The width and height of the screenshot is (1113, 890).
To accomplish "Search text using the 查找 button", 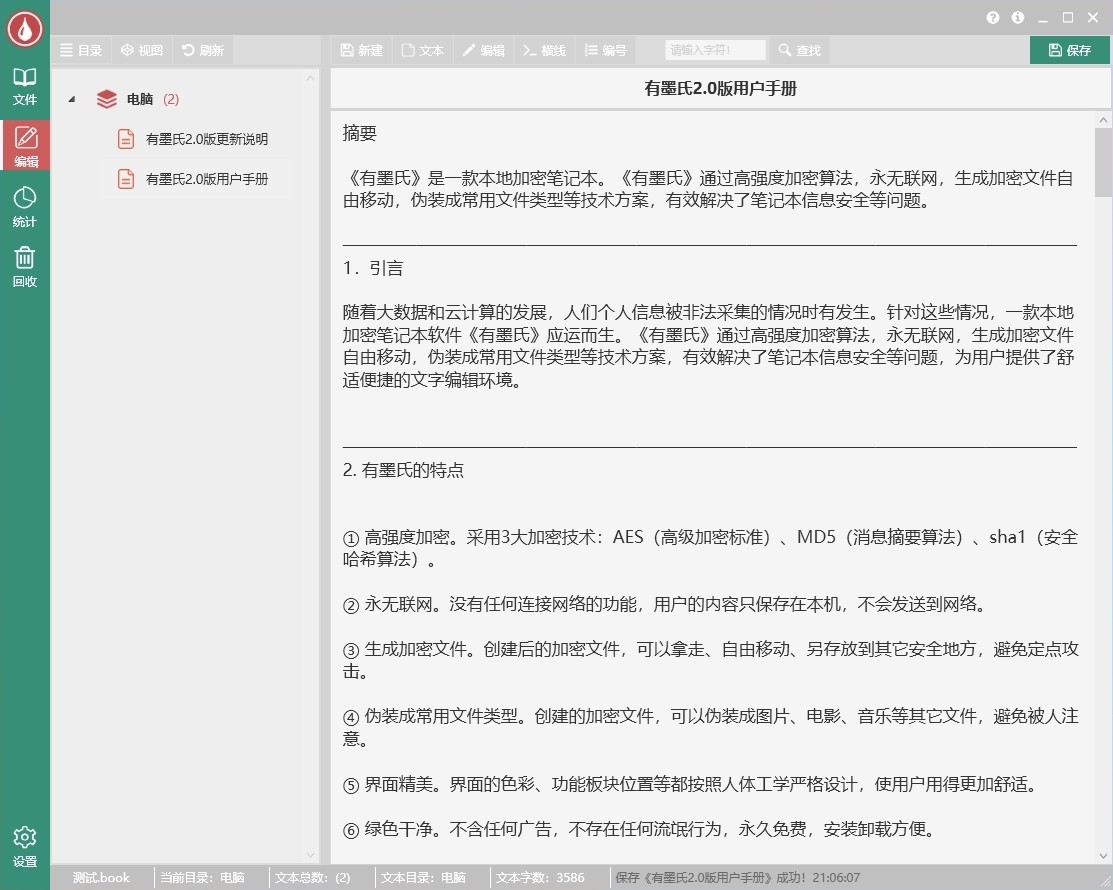I will [x=798, y=49].
